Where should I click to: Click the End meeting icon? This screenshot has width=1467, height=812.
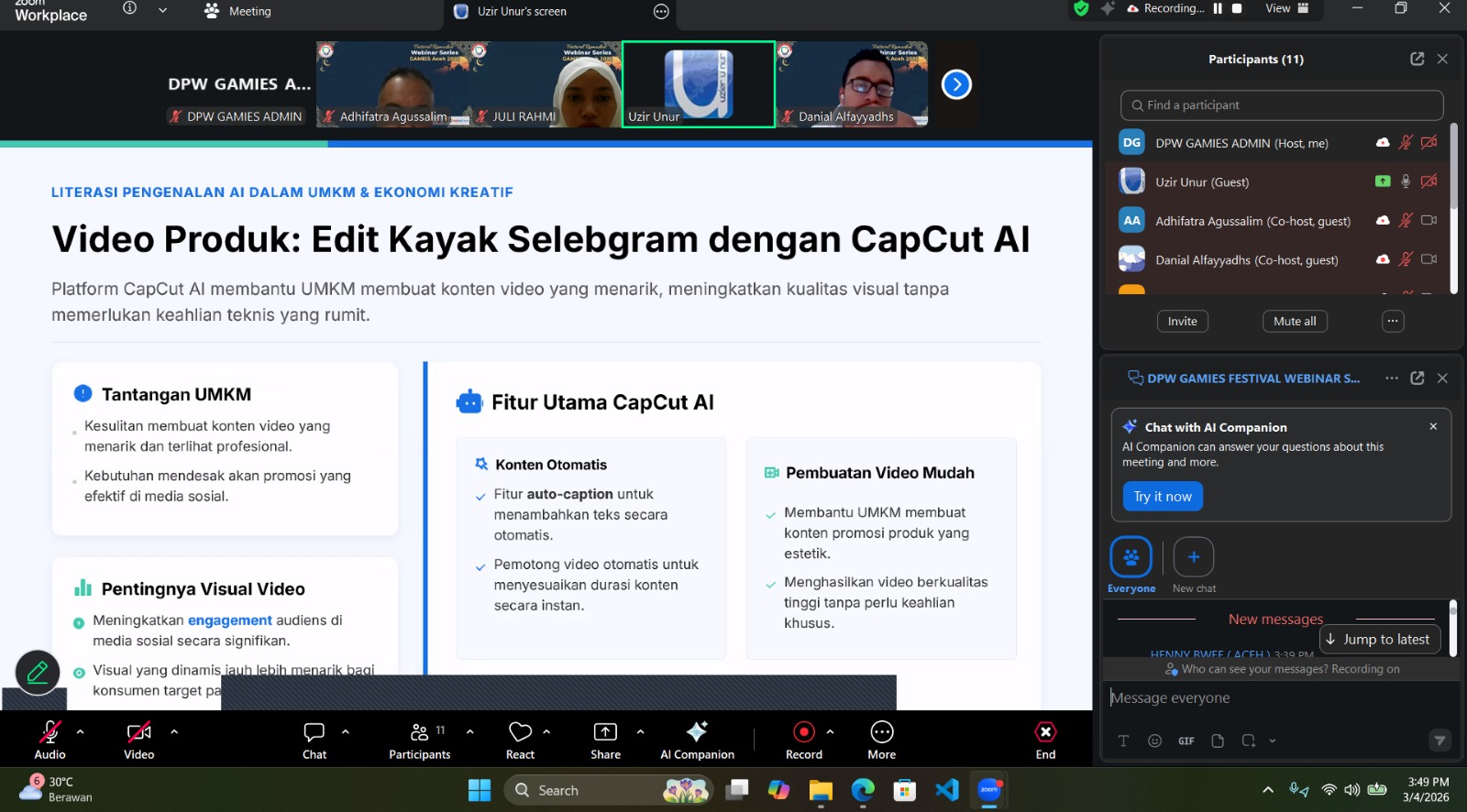(1045, 732)
